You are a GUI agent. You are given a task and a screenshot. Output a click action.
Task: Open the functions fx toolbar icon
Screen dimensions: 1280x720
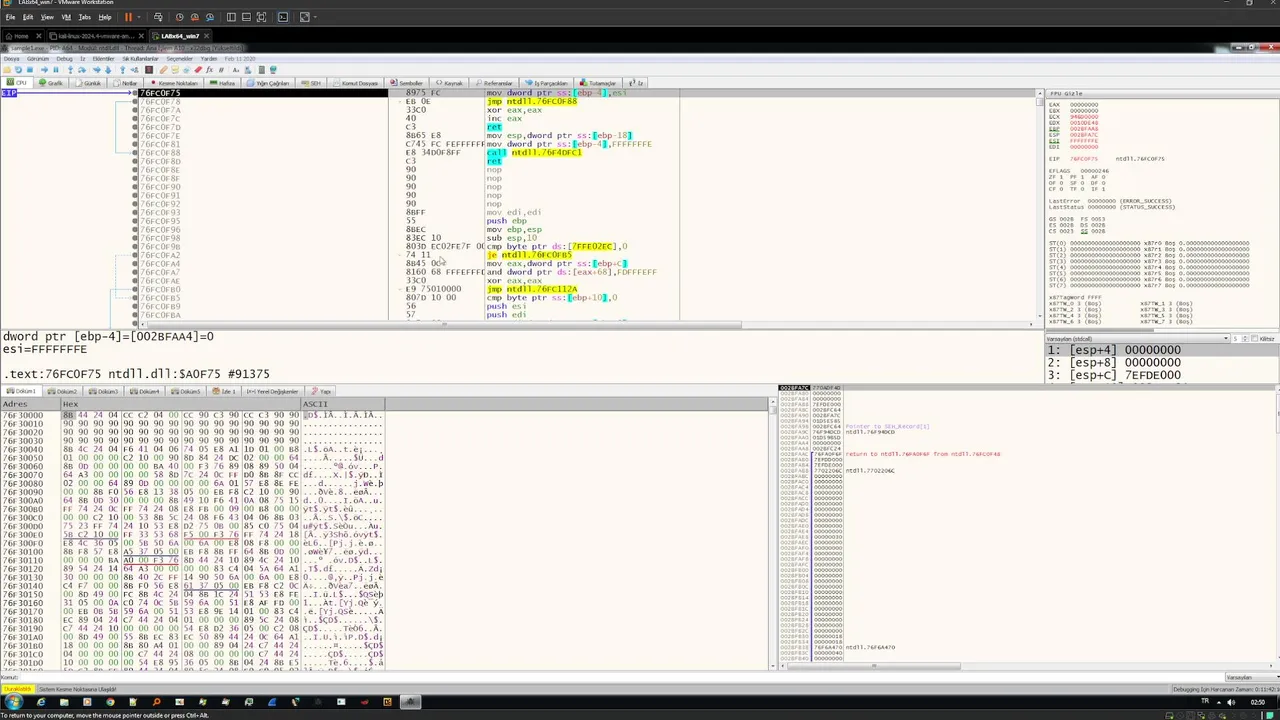point(209,70)
